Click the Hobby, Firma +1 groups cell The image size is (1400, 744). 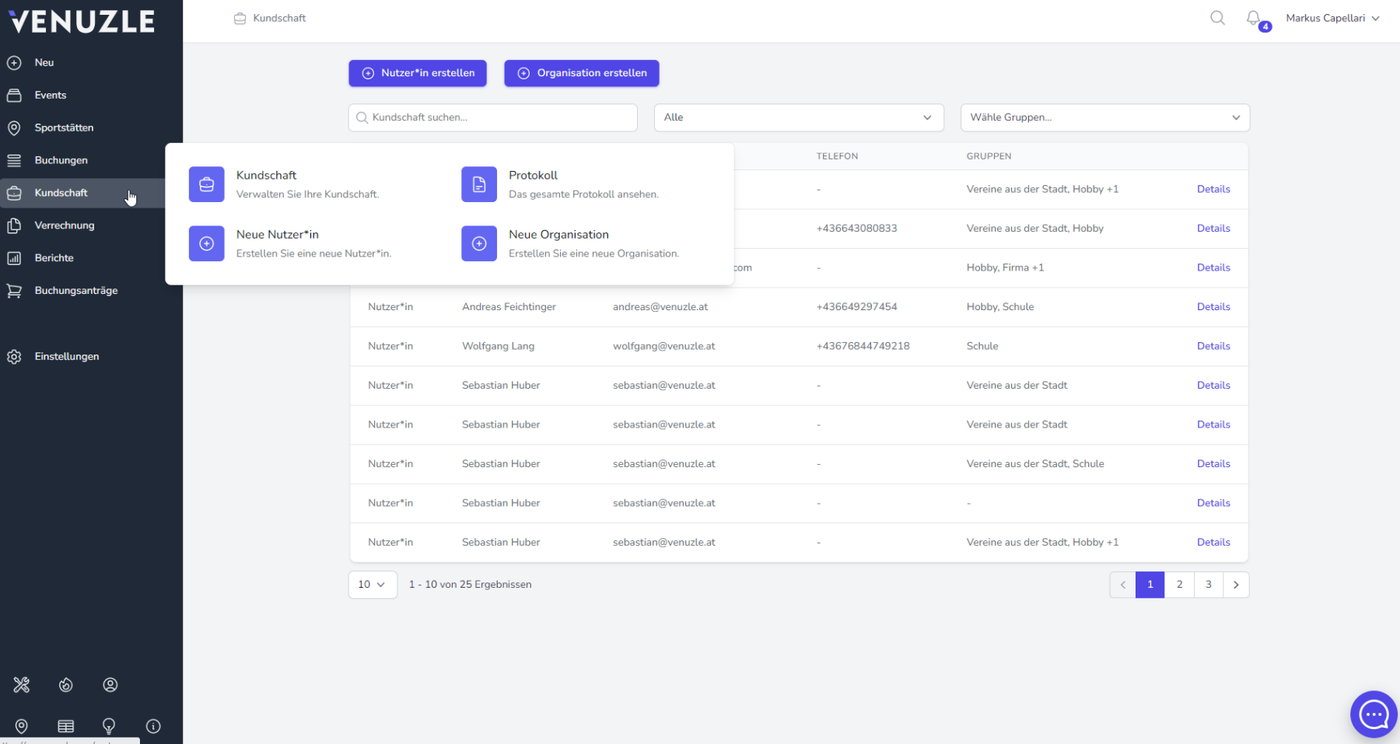click(x=1005, y=268)
